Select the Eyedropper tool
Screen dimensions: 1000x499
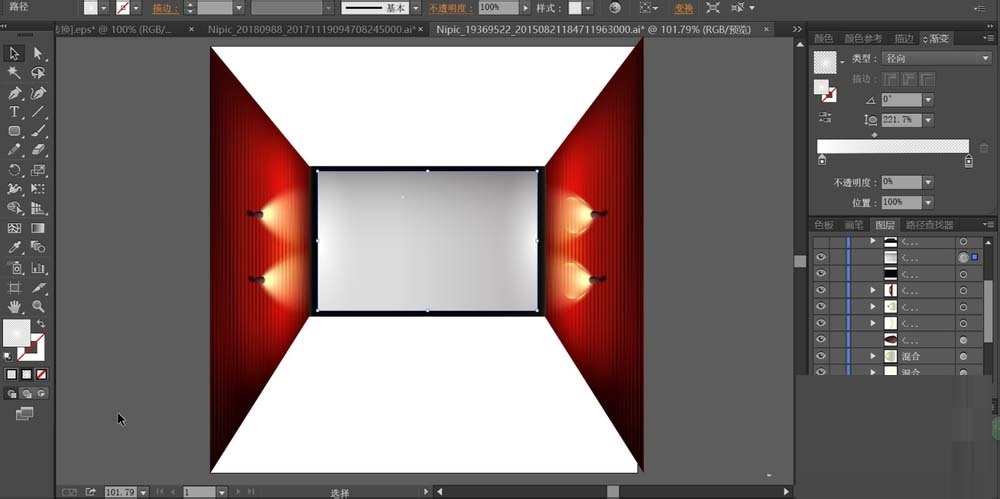pos(15,247)
